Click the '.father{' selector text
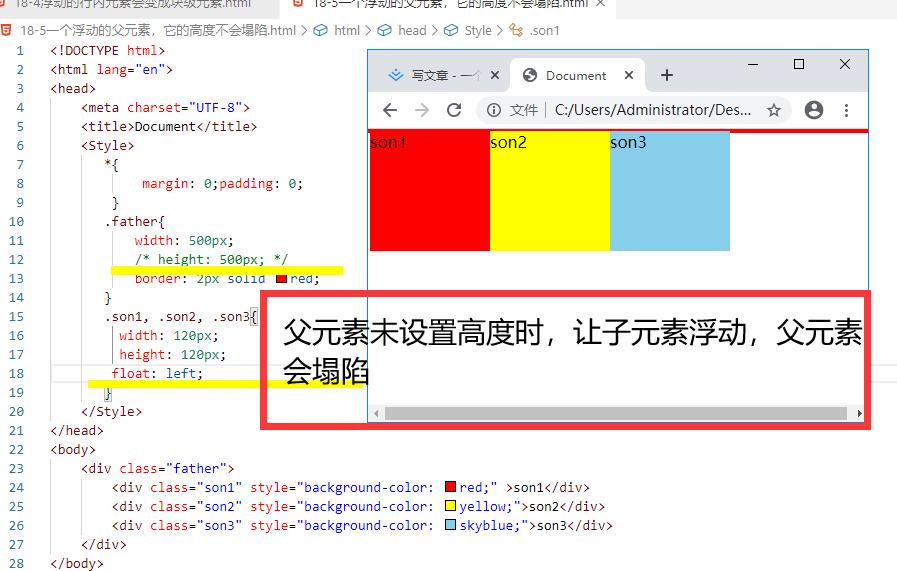897x571 pixels. point(135,221)
